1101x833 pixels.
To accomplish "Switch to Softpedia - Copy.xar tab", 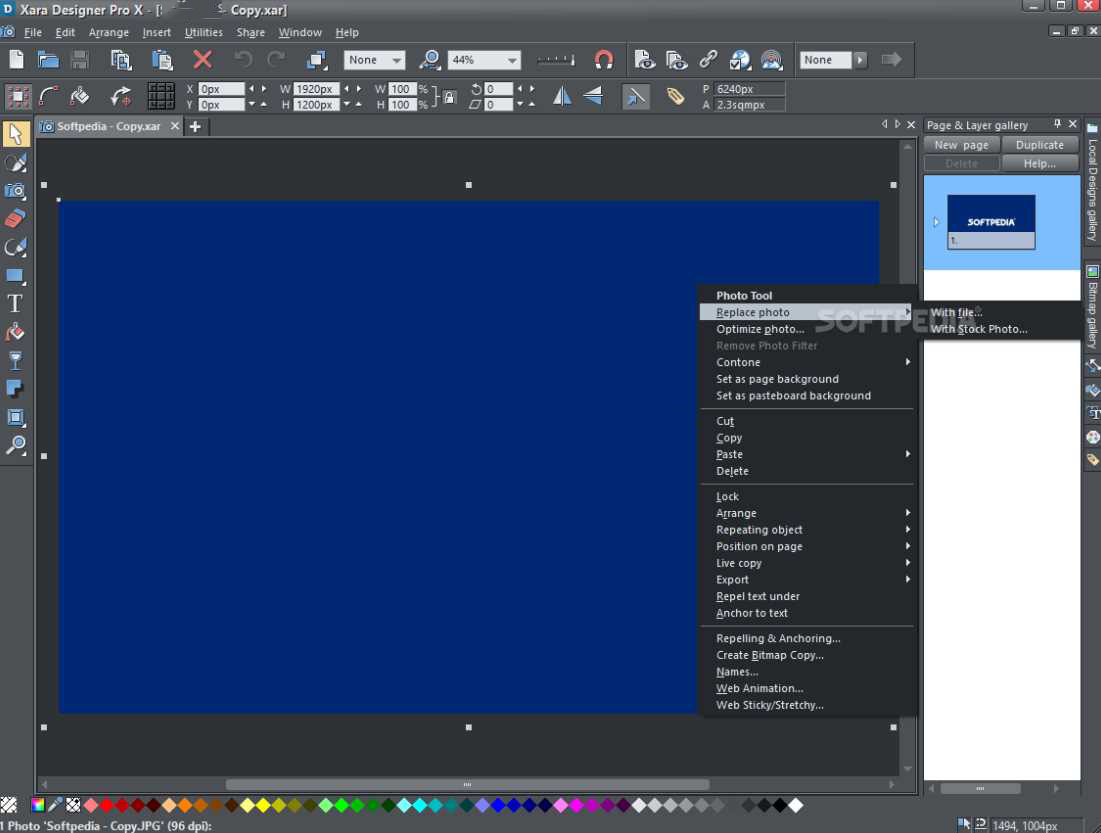I will [x=109, y=126].
